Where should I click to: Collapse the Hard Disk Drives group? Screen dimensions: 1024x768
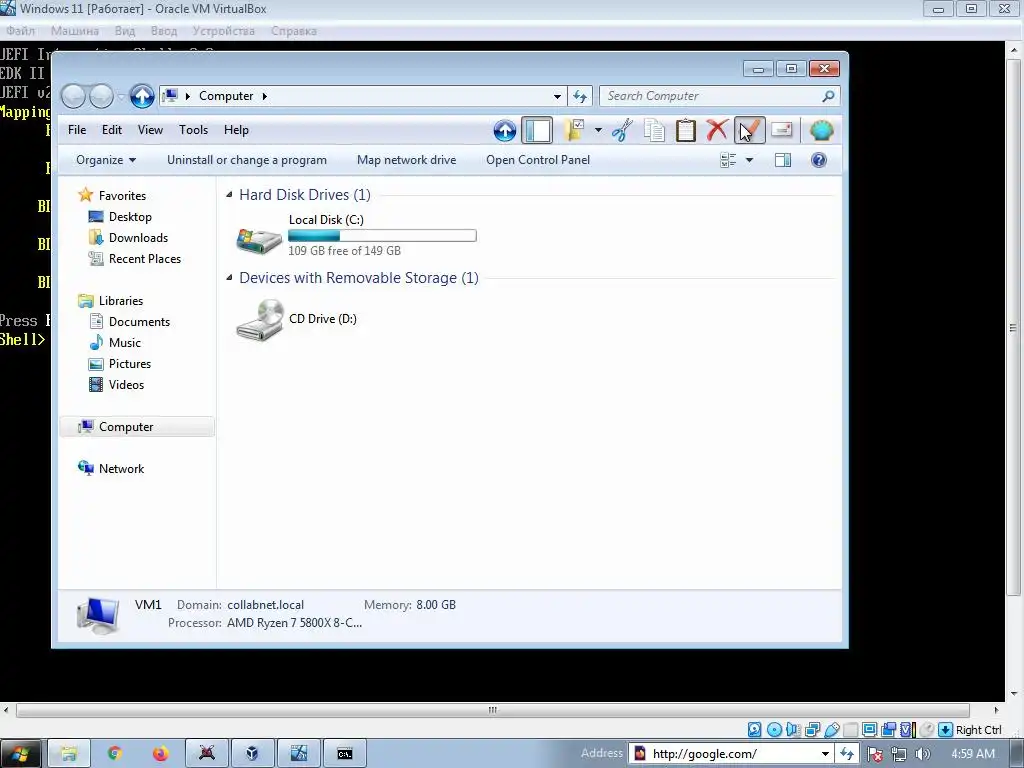(229, 195)
